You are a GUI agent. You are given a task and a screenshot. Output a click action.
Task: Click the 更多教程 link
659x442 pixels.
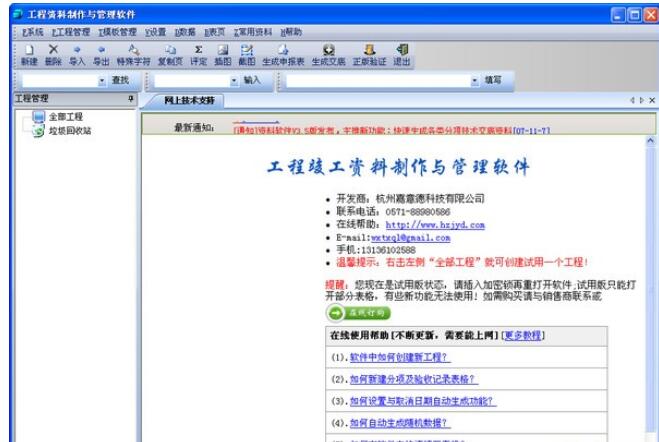point(522,335)
